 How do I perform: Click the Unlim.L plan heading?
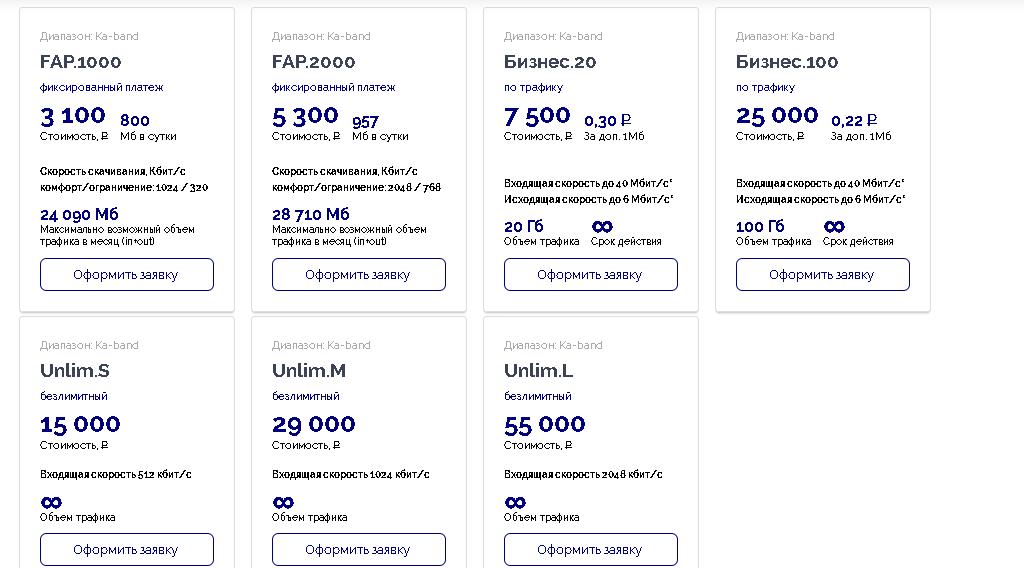coord(538,371)
